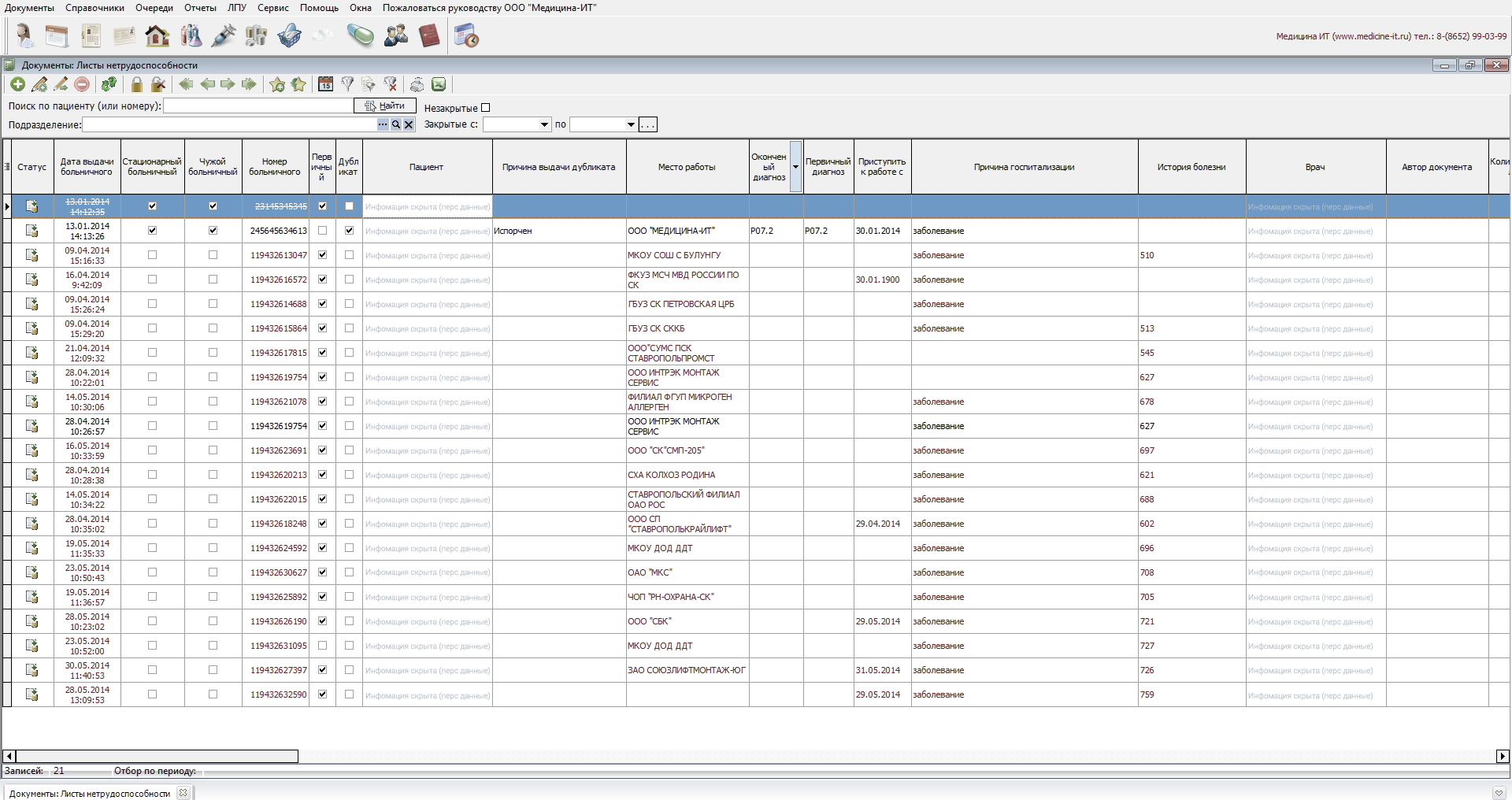Viewport: 1512px width, 800px height.
Task: Open the Пожаловаться руководству menu item
Action: coord(489,8)
